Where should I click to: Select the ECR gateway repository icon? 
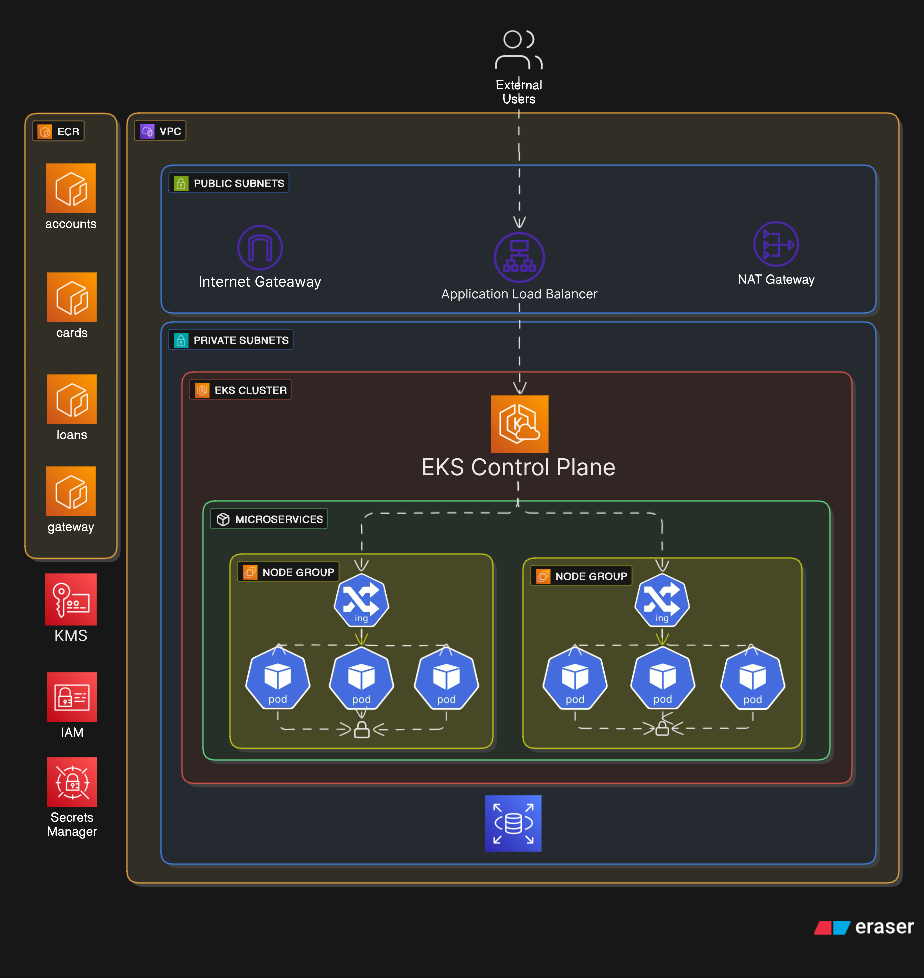[x=71, y=491]
